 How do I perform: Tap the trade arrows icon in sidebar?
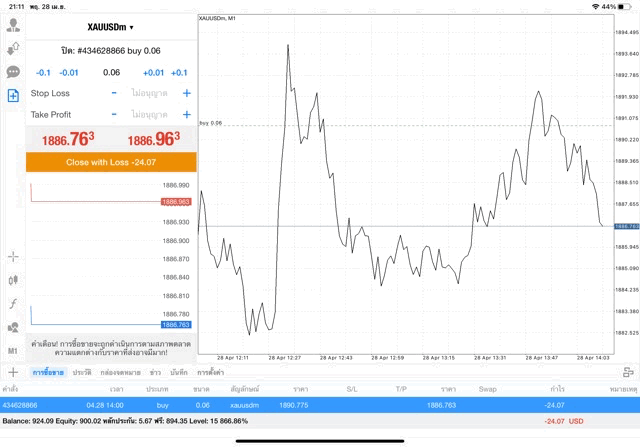(13, 48)
